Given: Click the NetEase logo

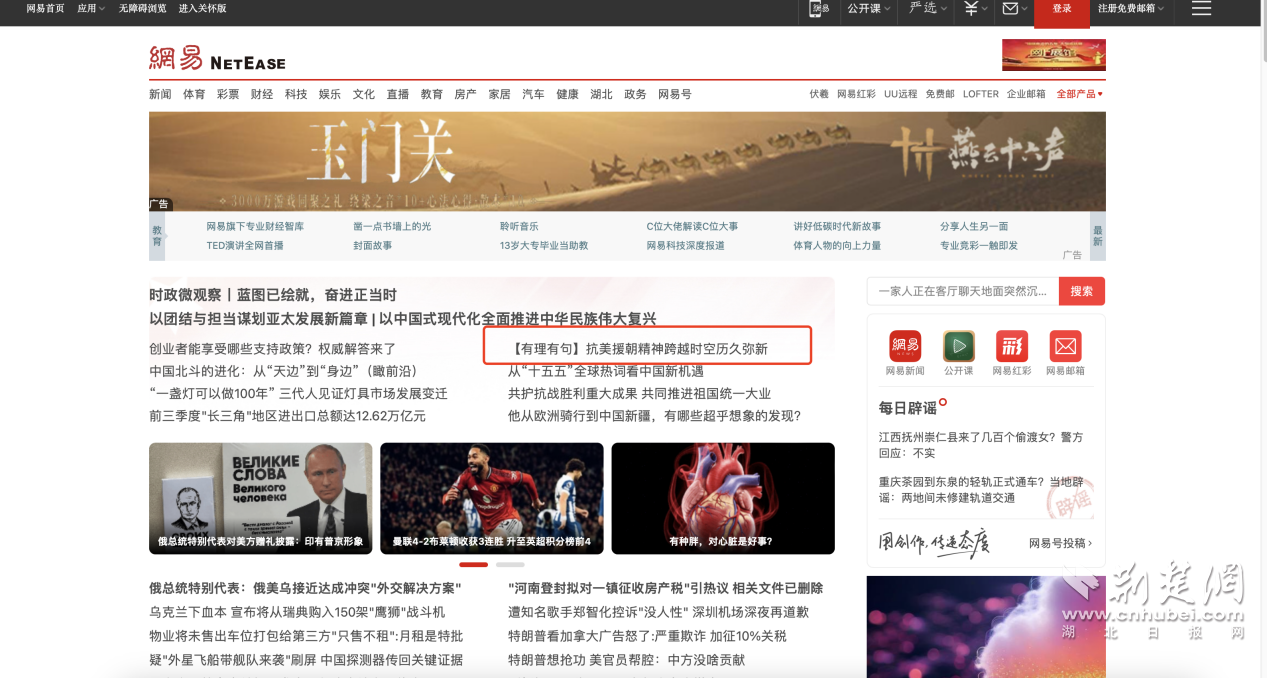Looking at the screenshot, I should (x=217, y=58).
